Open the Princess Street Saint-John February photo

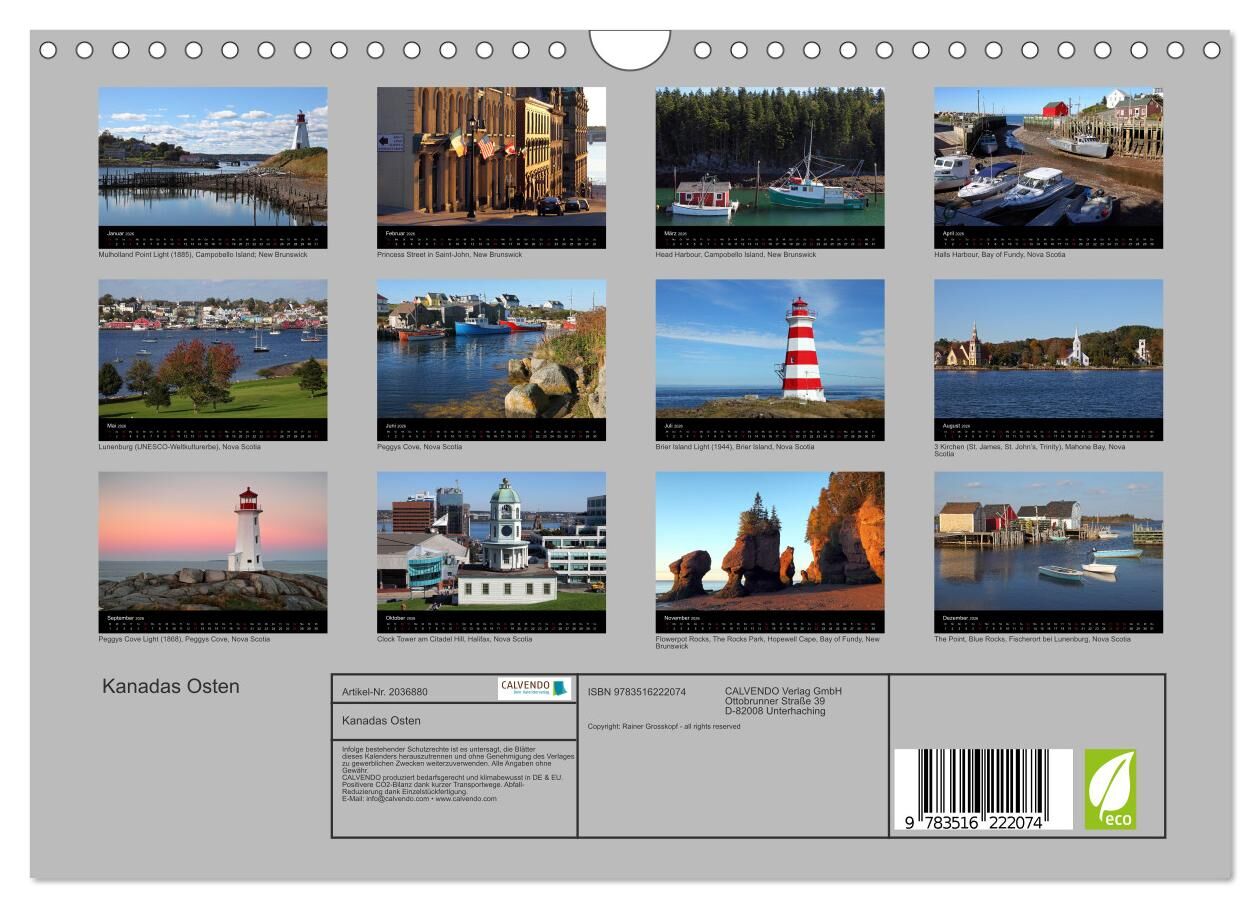[x=491, y=156]
